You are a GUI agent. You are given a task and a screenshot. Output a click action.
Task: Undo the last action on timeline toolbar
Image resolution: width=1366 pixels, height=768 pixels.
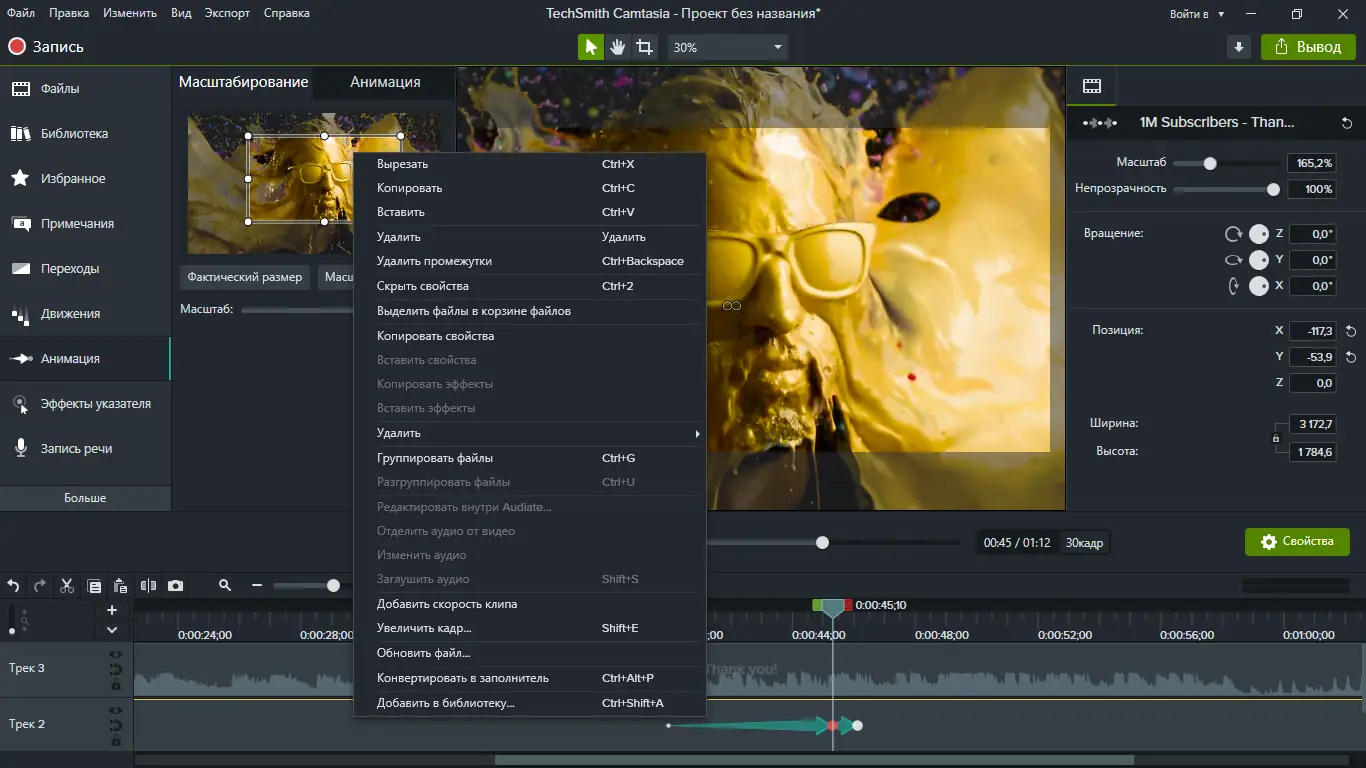point(14,586)
